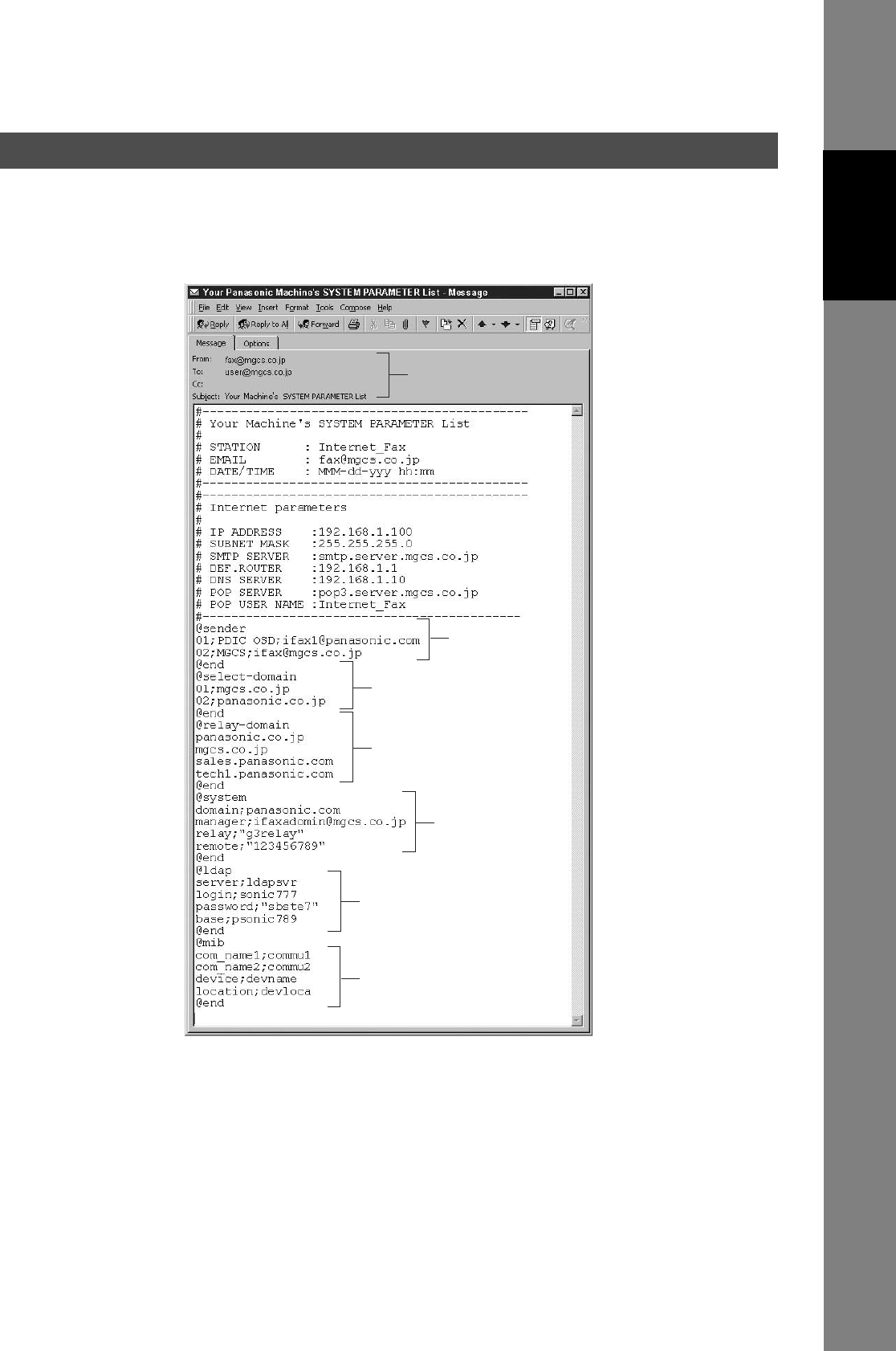Click the Move to Folder icon
Viewport: 896px width, 1351px height.
(446, 324)
